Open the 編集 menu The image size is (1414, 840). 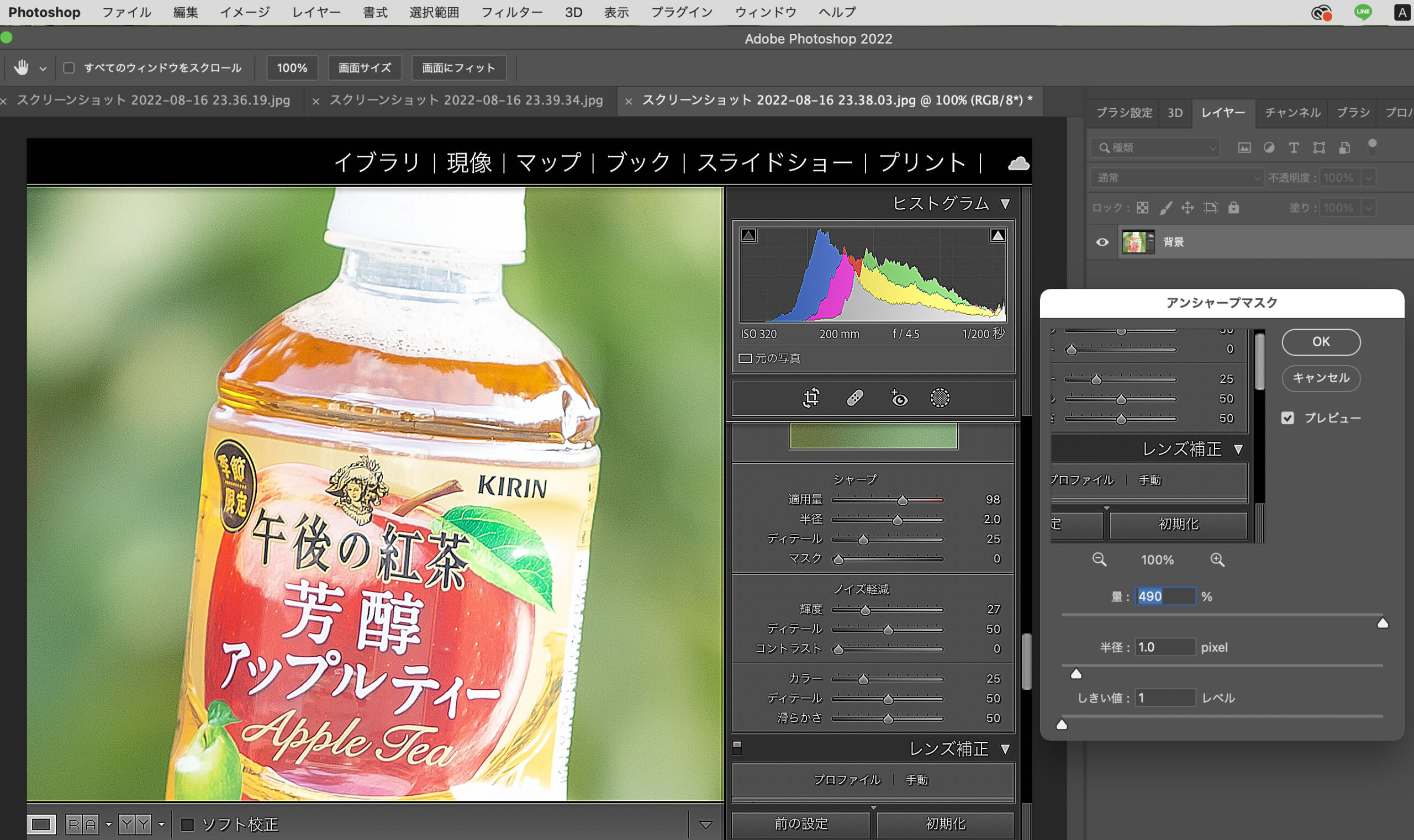(185, 12)
